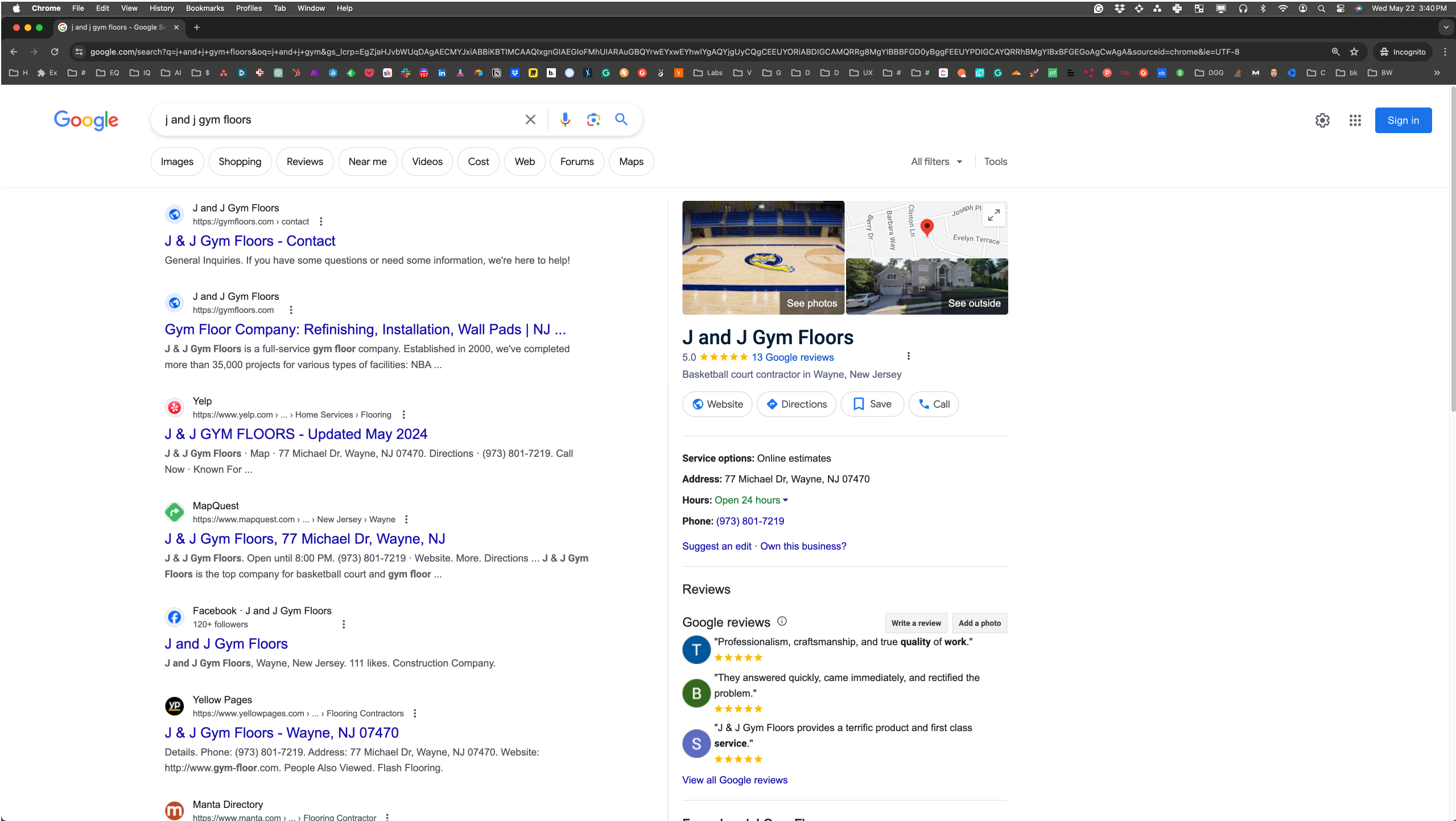Image resolution: width=1456 pixels, height=821 pixels.
Task: Open Google Lens camera icon in search bar
Action: (593, 119)
